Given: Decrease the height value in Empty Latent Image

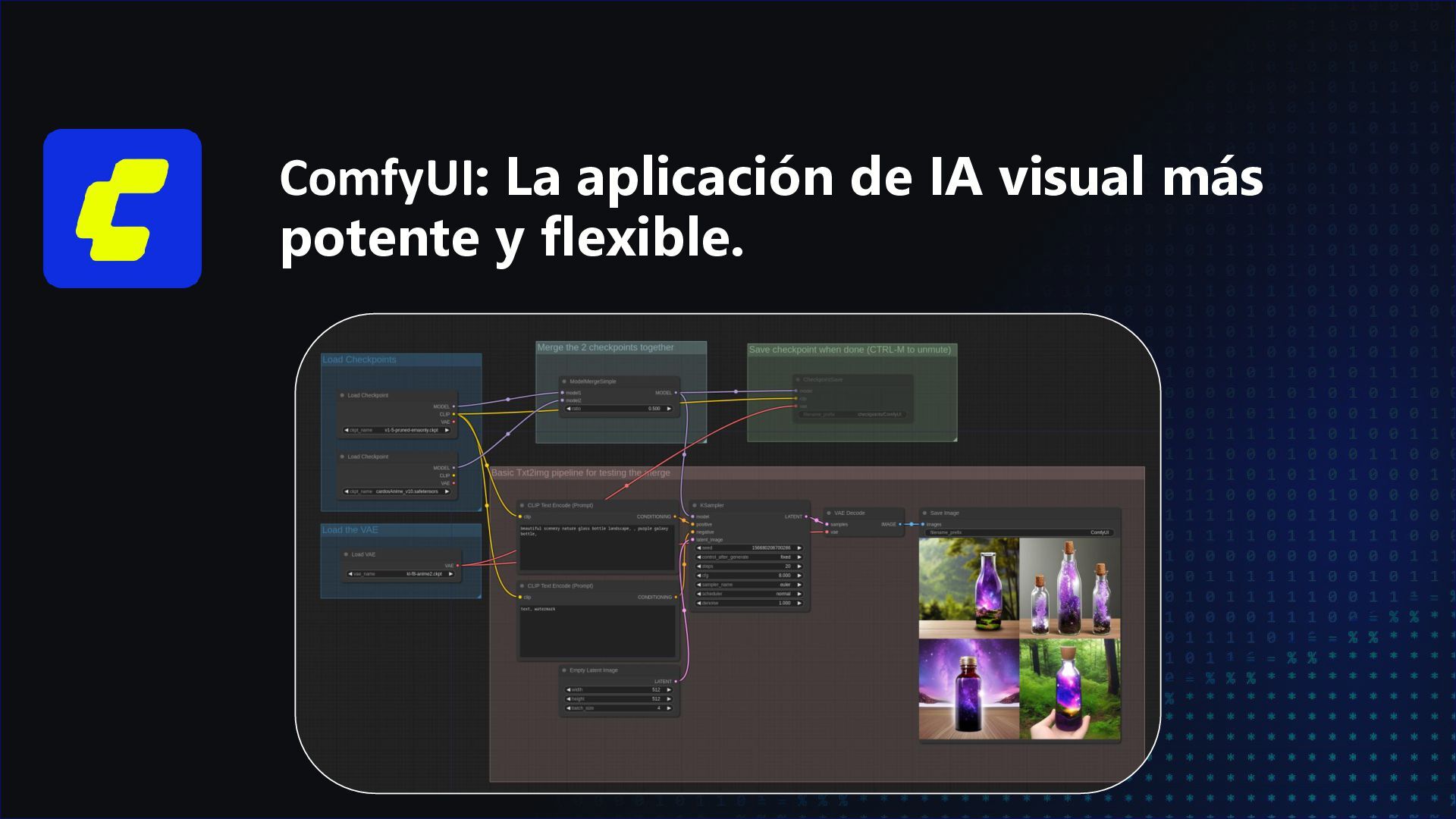Looking at the screenshot, I should click(x=569, y=699).
